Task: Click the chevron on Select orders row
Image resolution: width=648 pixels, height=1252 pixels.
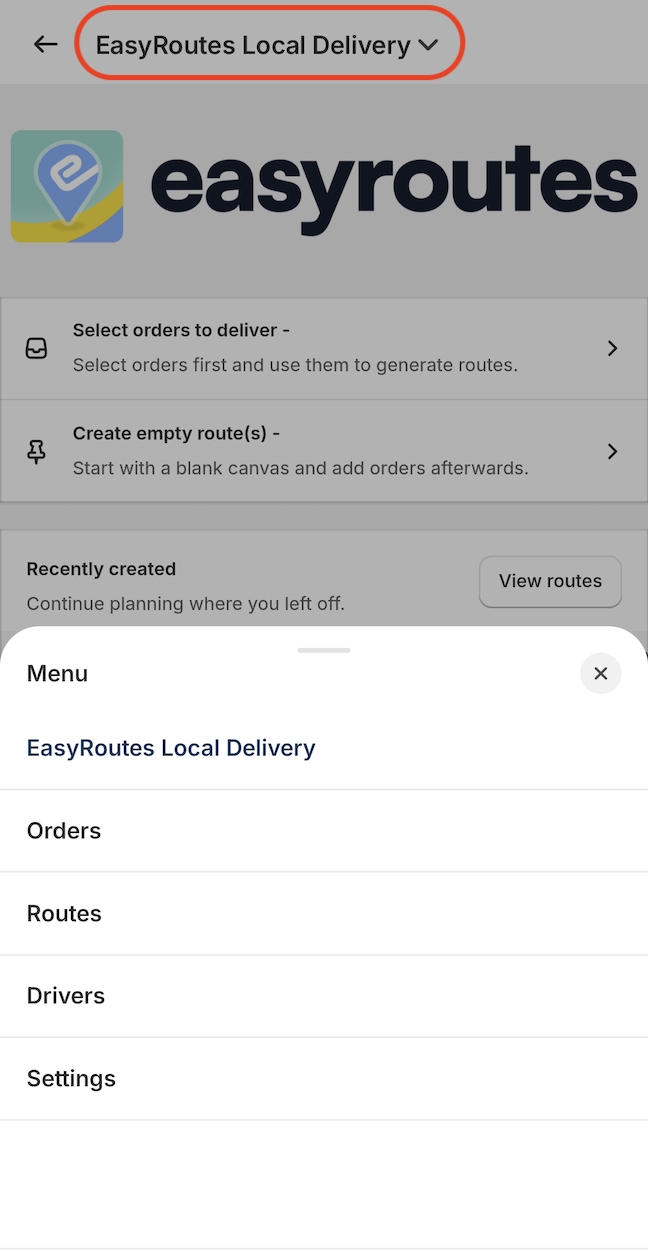Action: pos(613,348)
